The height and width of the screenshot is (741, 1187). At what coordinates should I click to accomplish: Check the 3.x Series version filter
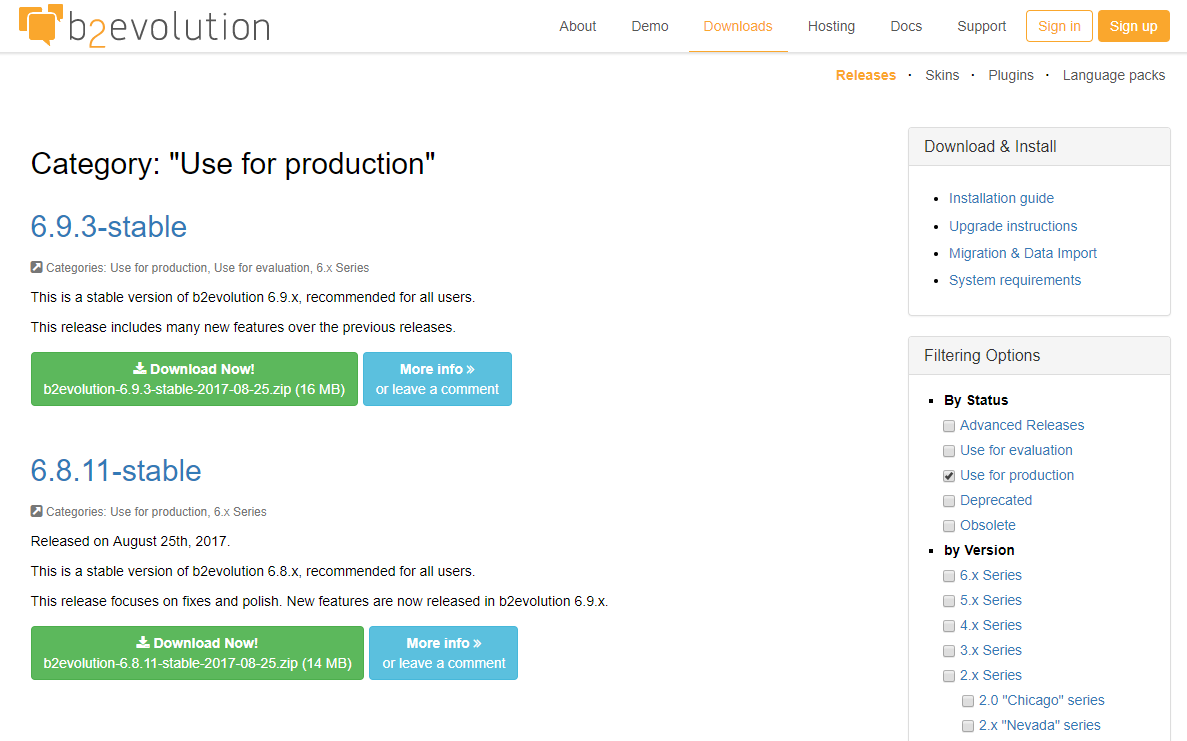point(949,651)
